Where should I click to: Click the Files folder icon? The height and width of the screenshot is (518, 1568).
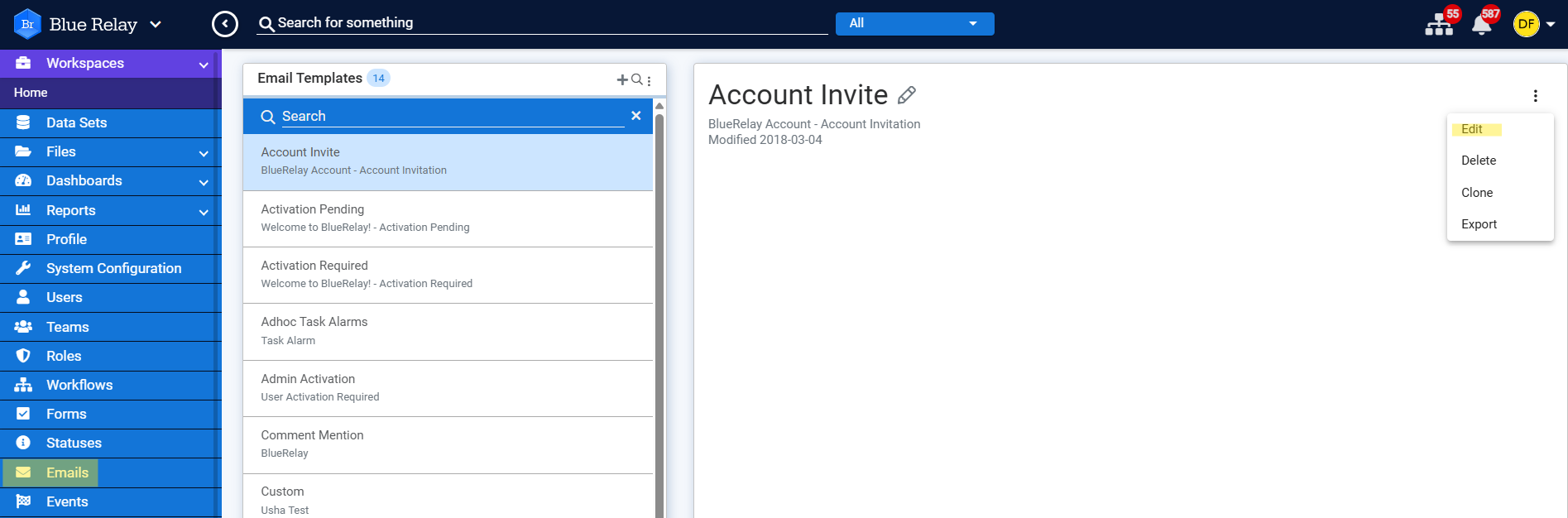pyautogui.click(x=23, y=151)
